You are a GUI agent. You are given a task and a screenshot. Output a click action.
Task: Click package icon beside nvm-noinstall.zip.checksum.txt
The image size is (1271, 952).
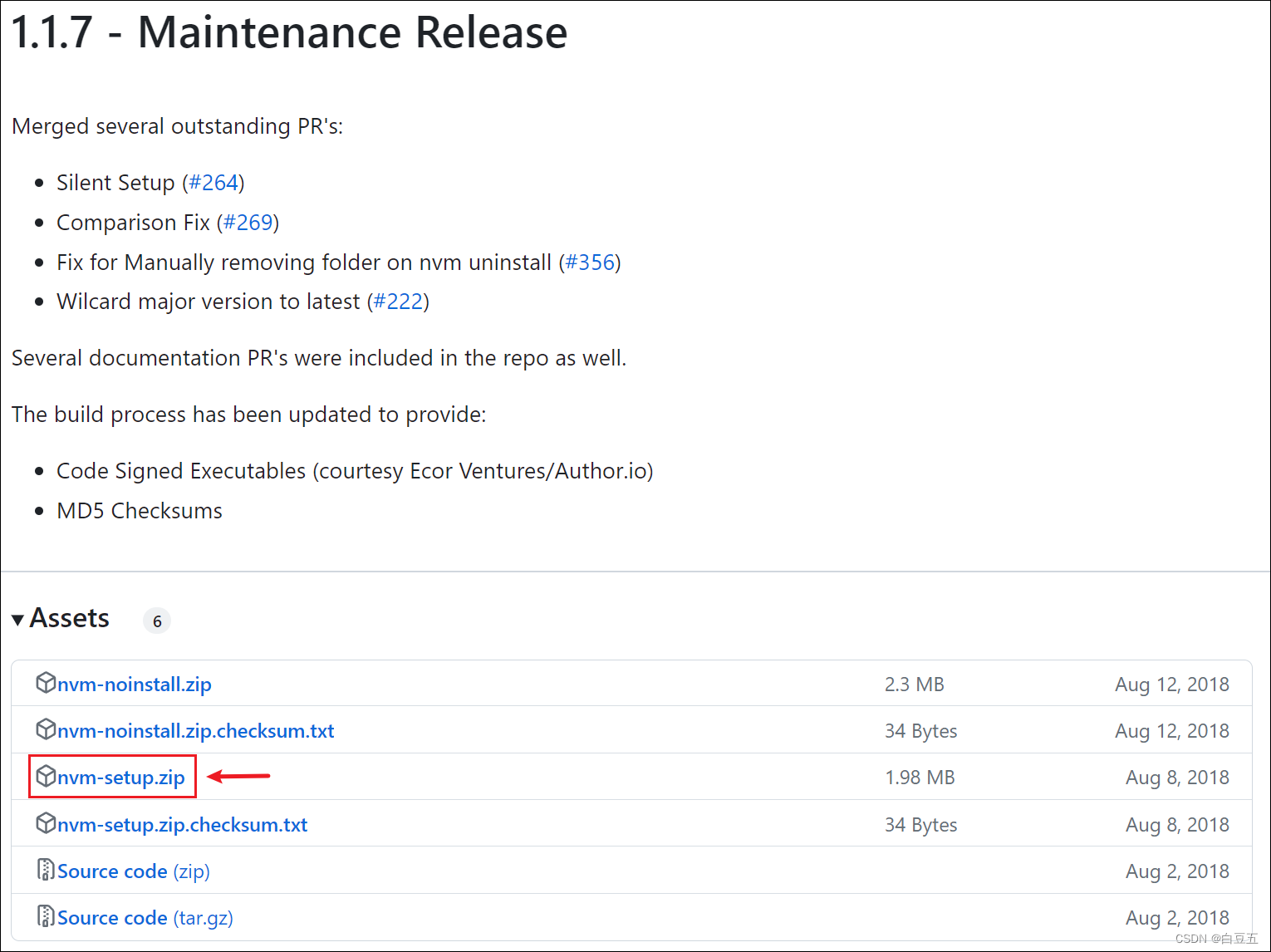46,729
